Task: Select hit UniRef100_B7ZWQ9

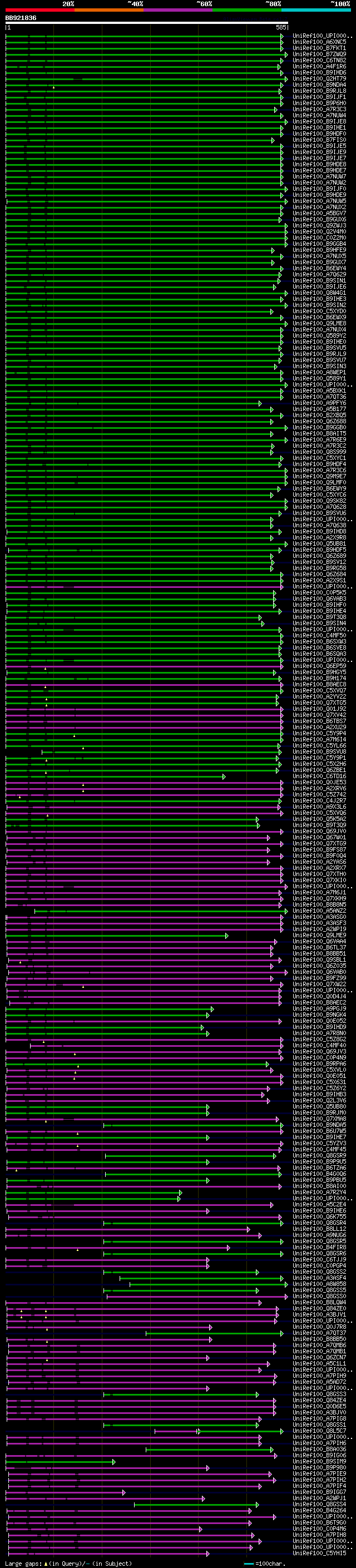Action: [319, 54]
